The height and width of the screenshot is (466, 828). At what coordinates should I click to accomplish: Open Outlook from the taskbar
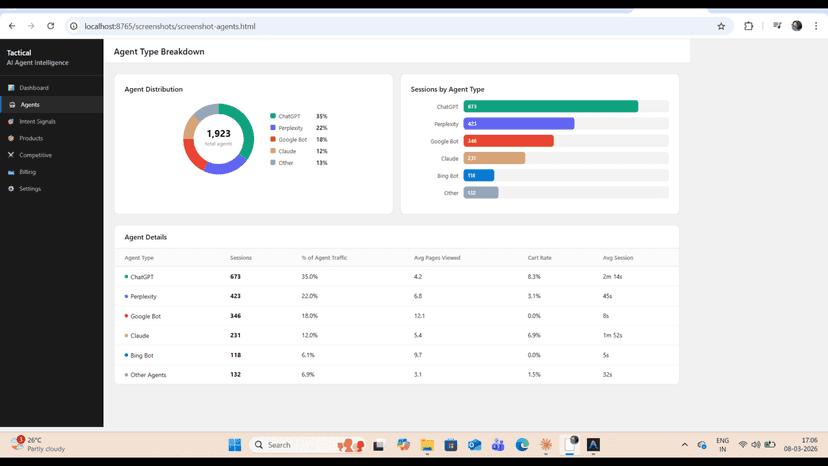click(x=474, y=445)
